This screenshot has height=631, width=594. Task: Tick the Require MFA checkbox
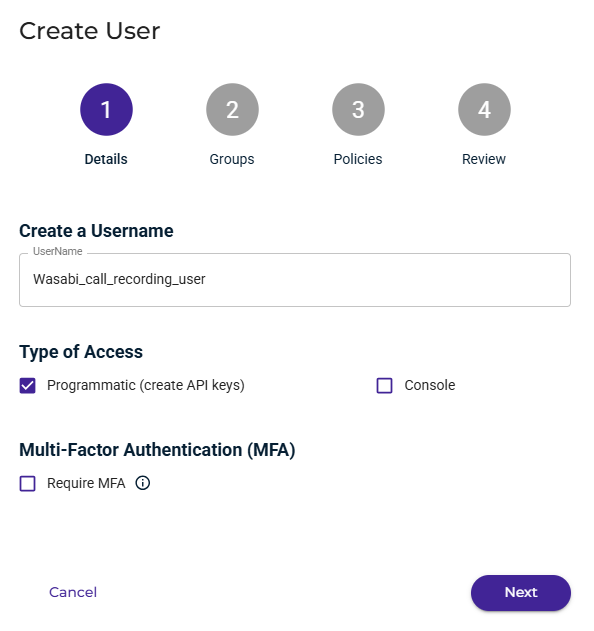[27, 483]
